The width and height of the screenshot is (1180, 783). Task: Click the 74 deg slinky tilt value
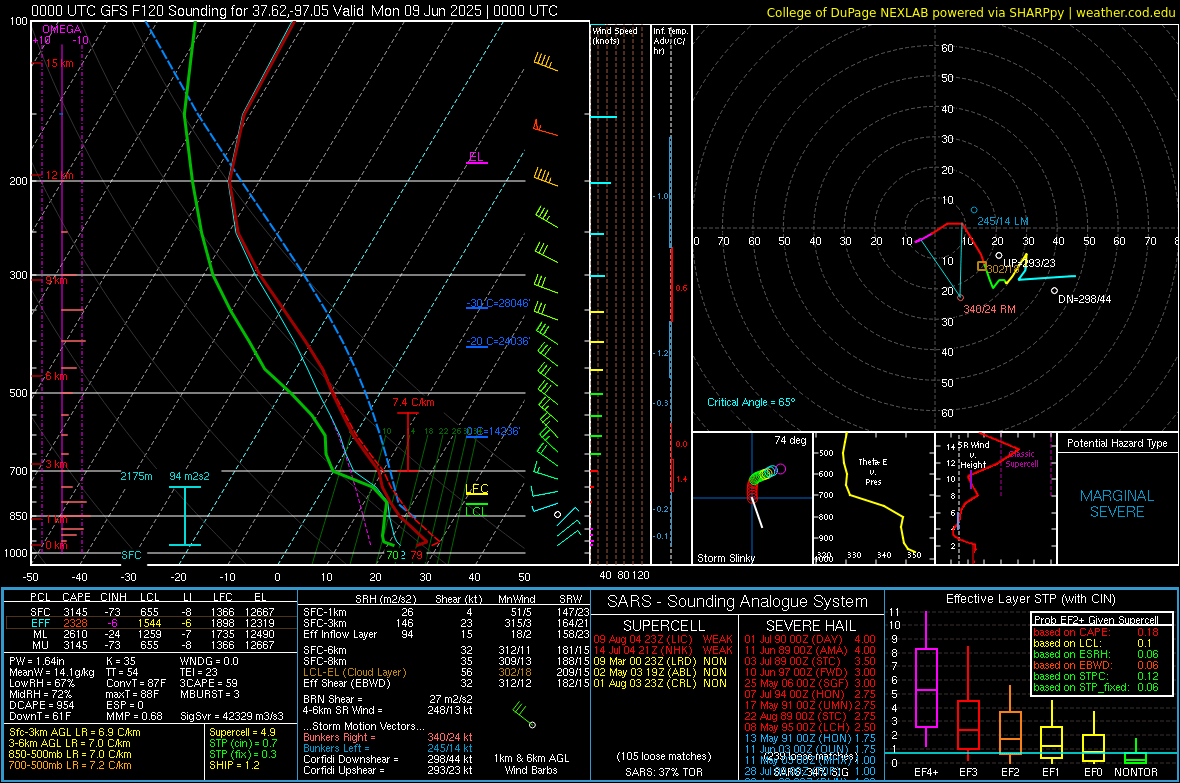tap(790, 440)
